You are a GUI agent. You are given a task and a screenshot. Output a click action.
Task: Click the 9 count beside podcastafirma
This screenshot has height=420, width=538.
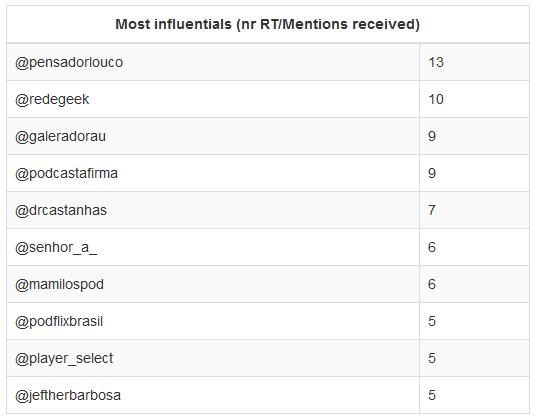click(x=432, y=173)
